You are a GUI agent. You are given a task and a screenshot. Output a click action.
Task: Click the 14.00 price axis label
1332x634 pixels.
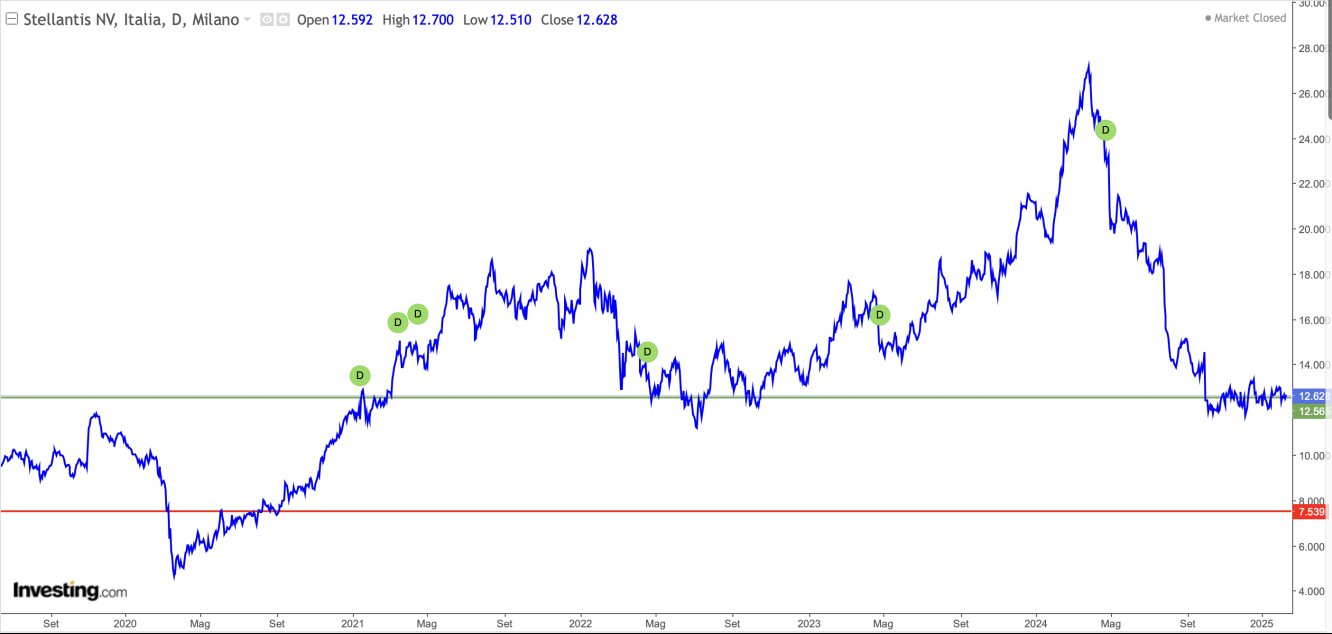pos(1313,365)
